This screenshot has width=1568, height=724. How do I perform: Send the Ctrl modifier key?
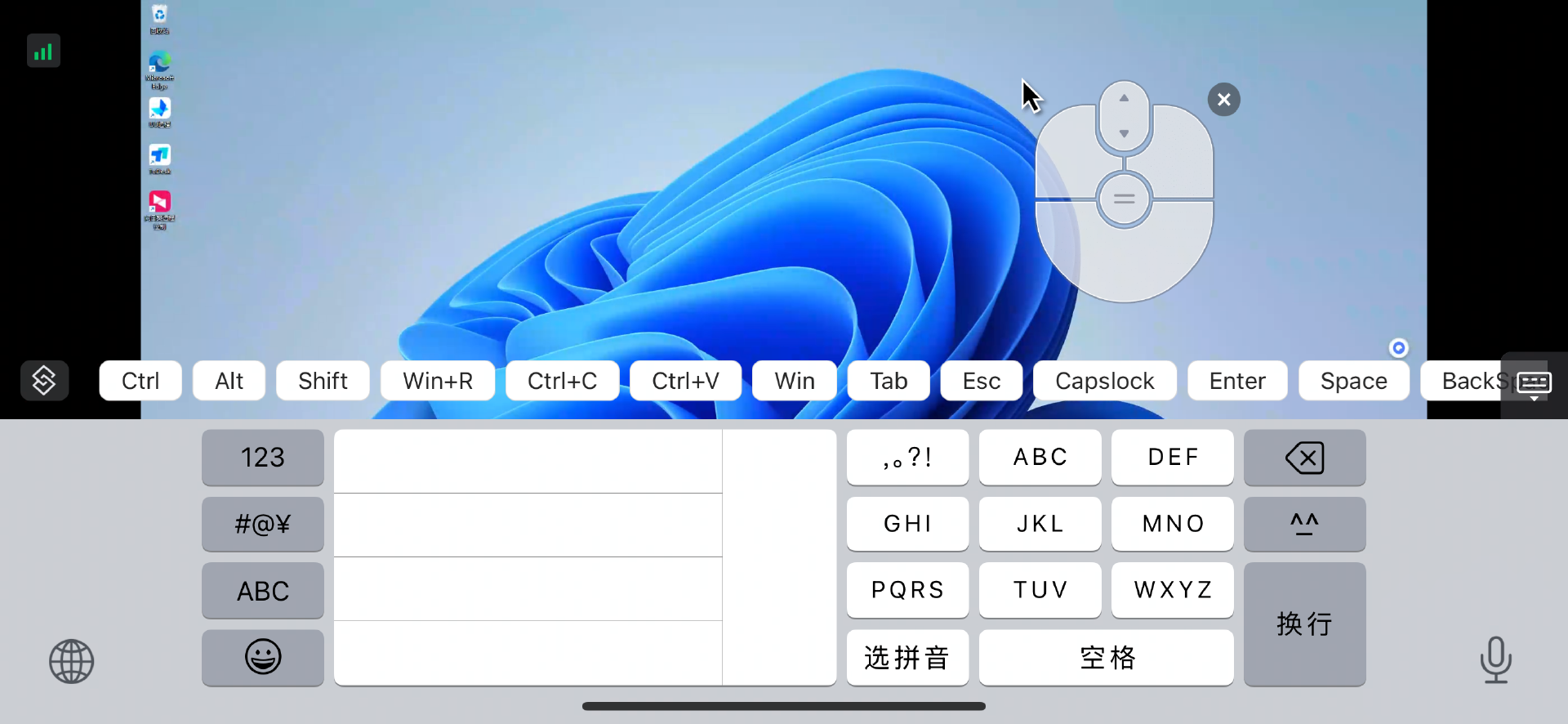pos(140,381)
